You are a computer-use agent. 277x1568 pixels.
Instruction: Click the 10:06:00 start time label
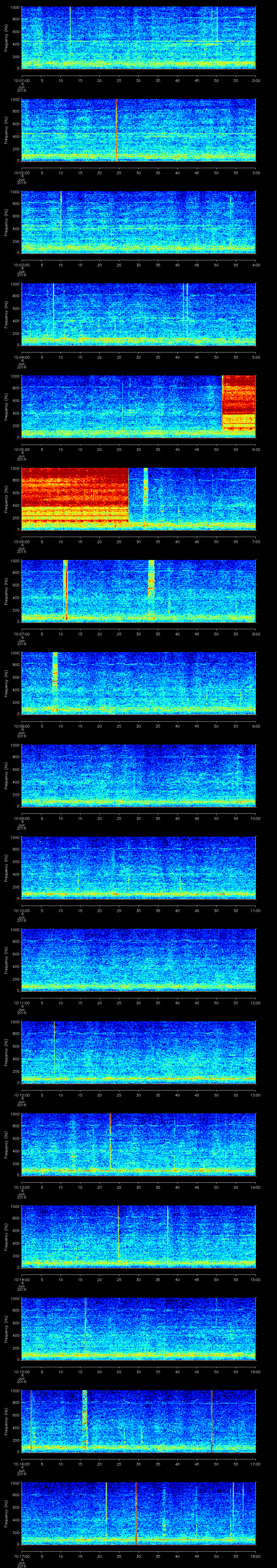coord(21,542)
